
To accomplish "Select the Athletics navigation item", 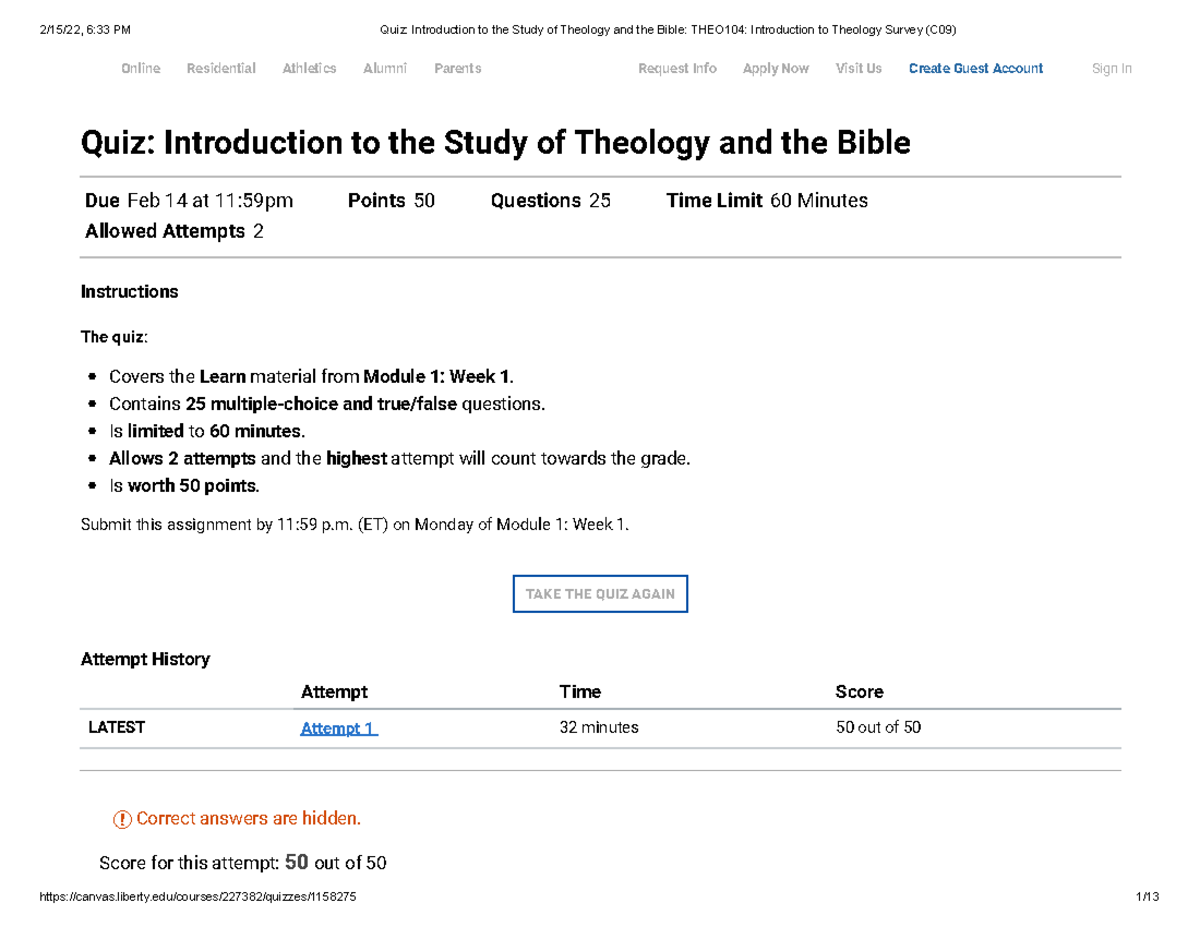I will click(x=309, y=68).
